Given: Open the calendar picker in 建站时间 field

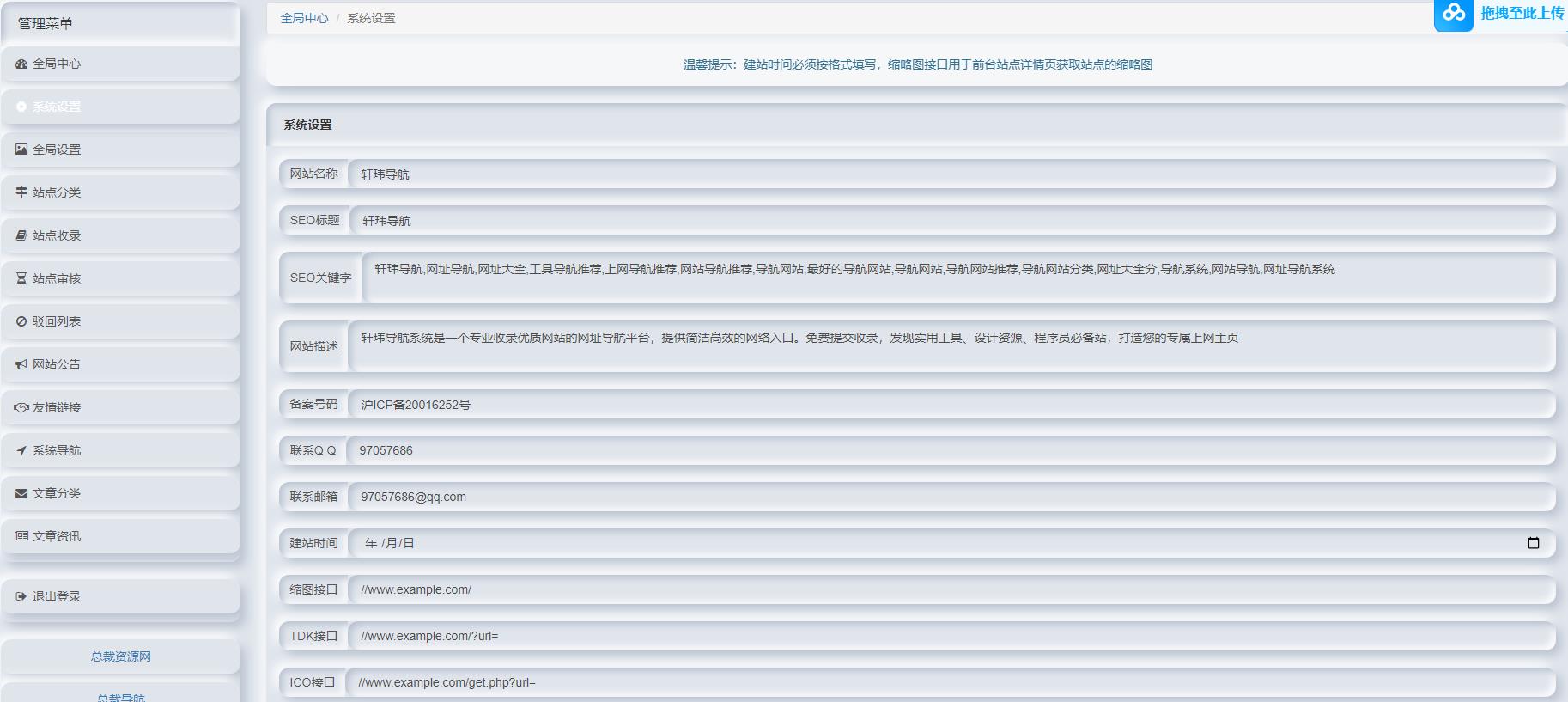Looking at the screenshot, I should pos(1534,543).
